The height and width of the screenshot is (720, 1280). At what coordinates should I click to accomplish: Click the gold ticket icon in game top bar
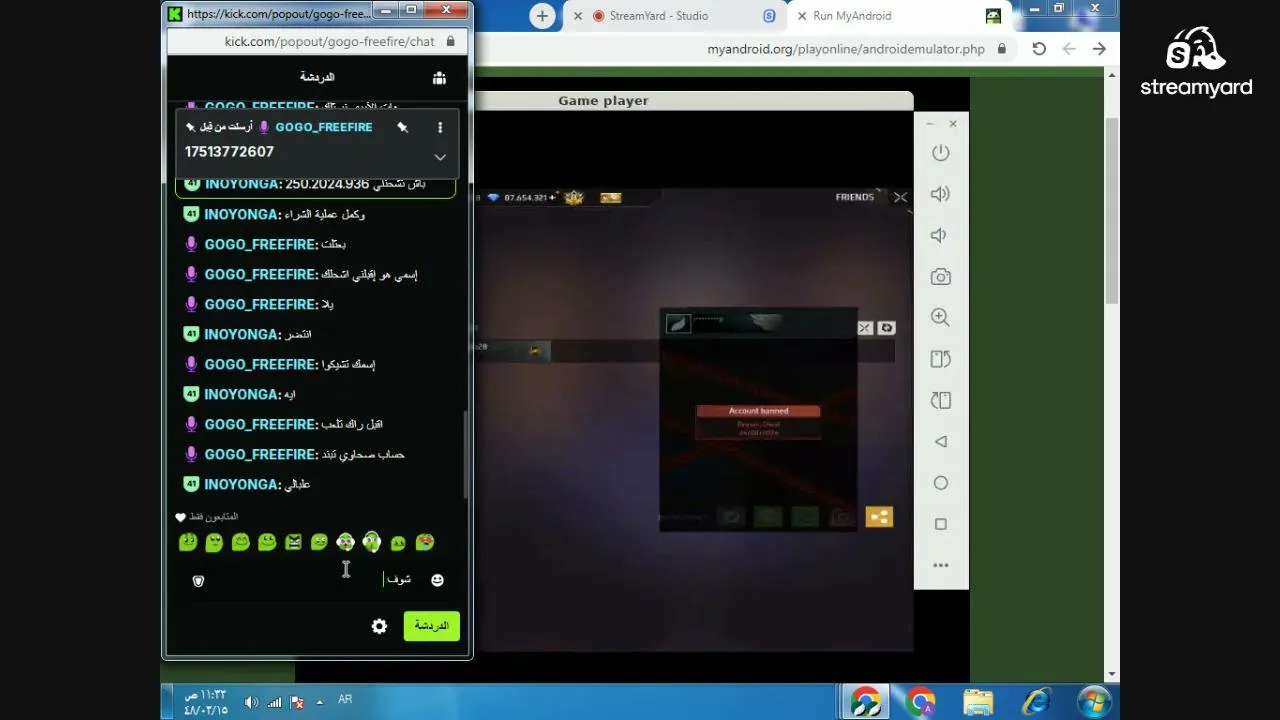(611, 198)
